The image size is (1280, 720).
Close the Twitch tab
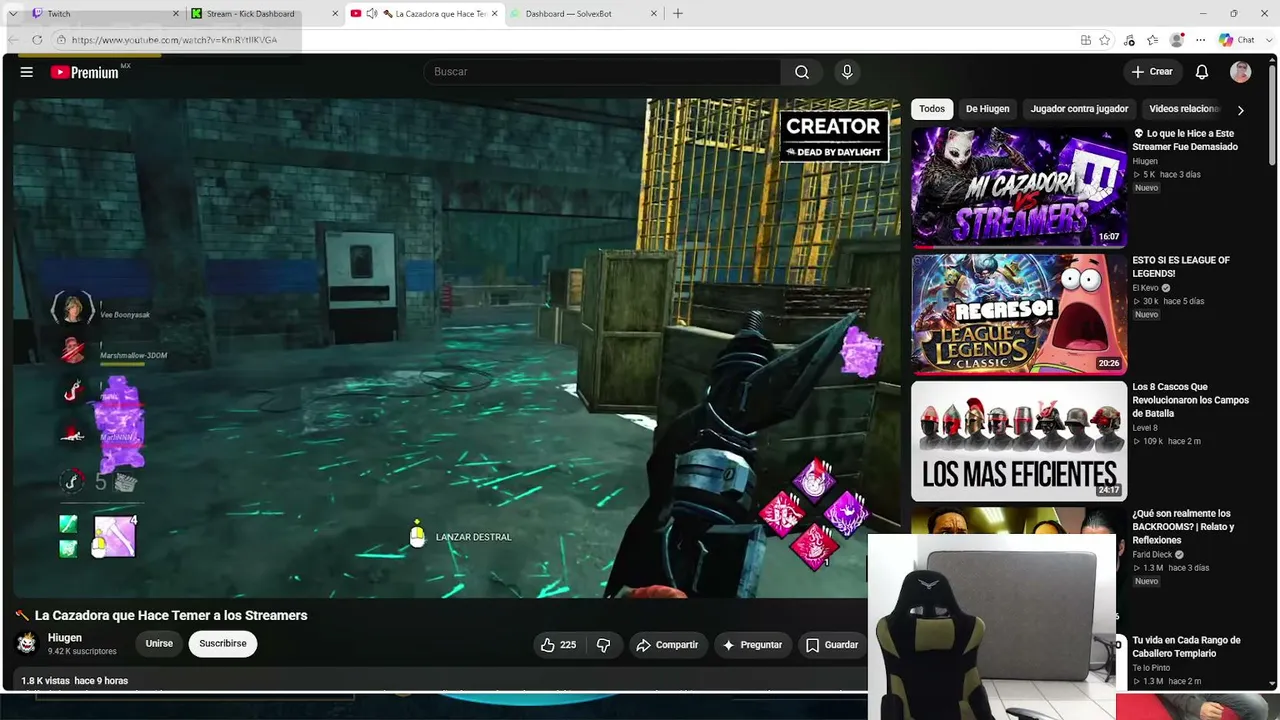click(x=176, y=14)
